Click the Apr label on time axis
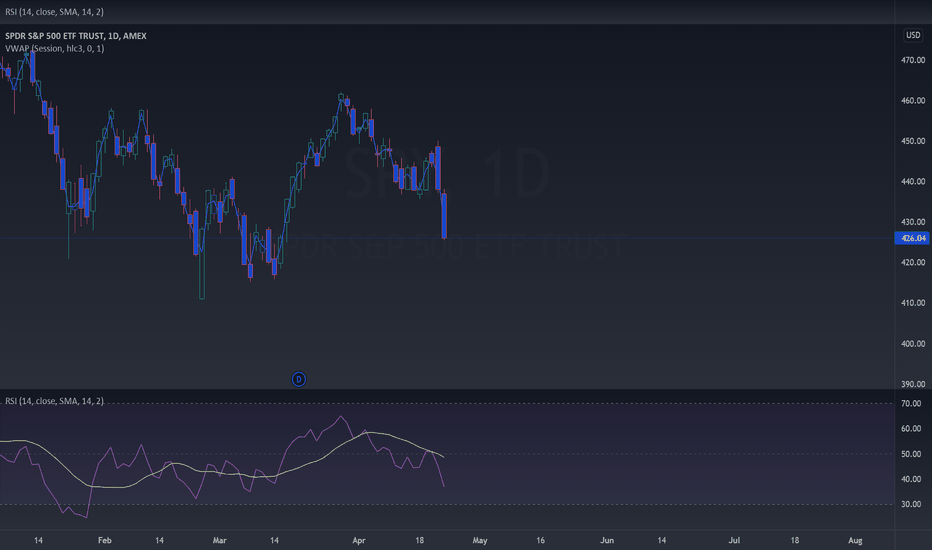Image resolution: width=932 pixels, height=550 pixels. pos(358,540)
